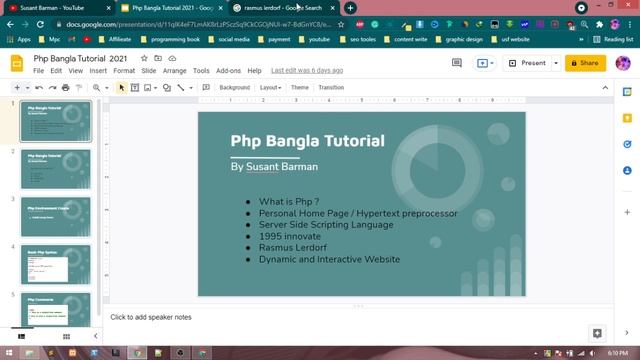Show the side panel via the bottom chevron

(x=627, y=333)
